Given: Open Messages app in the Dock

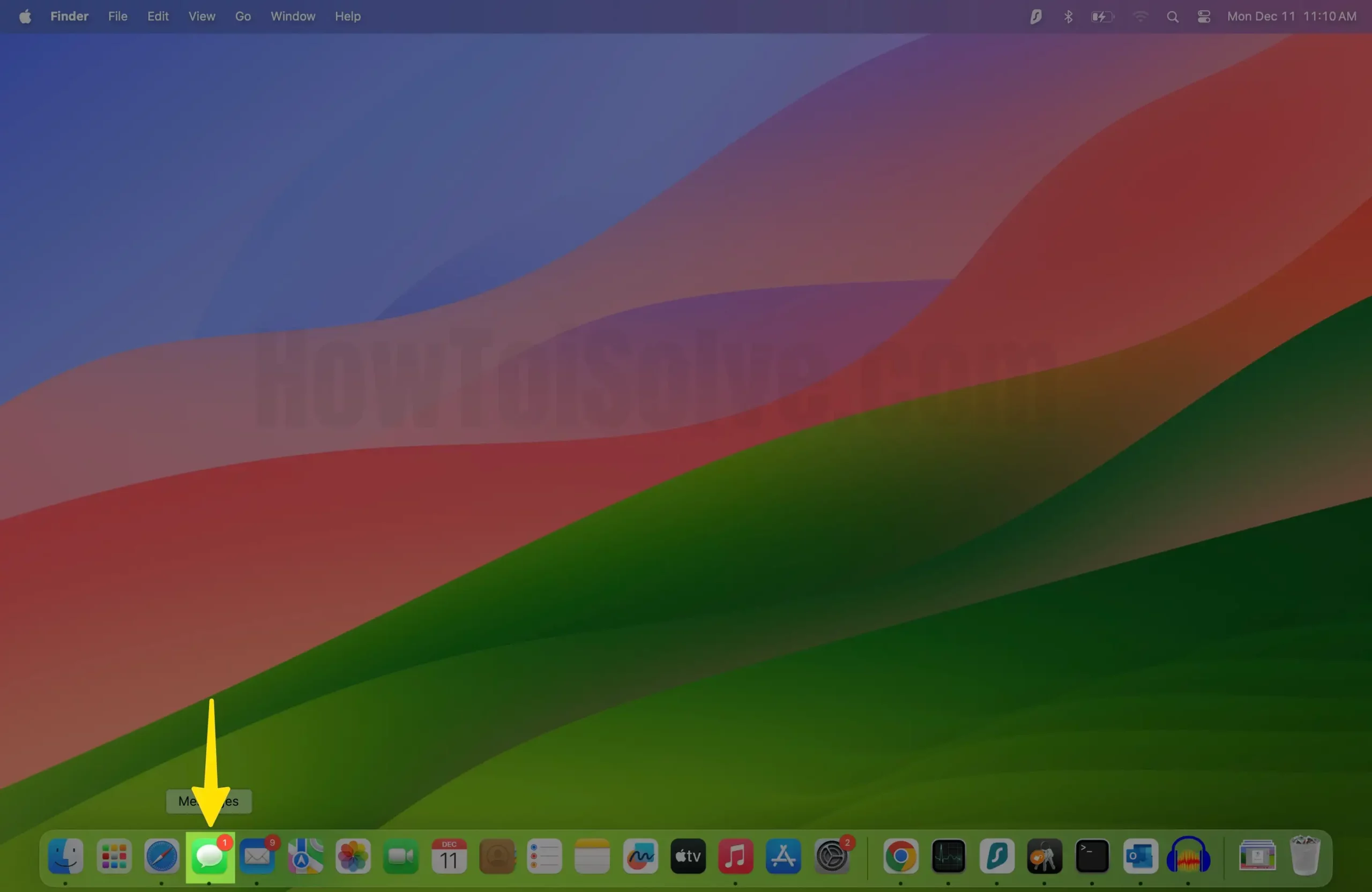Looking at the screenshot, I should pyautogui.click(x=209, y=856).
